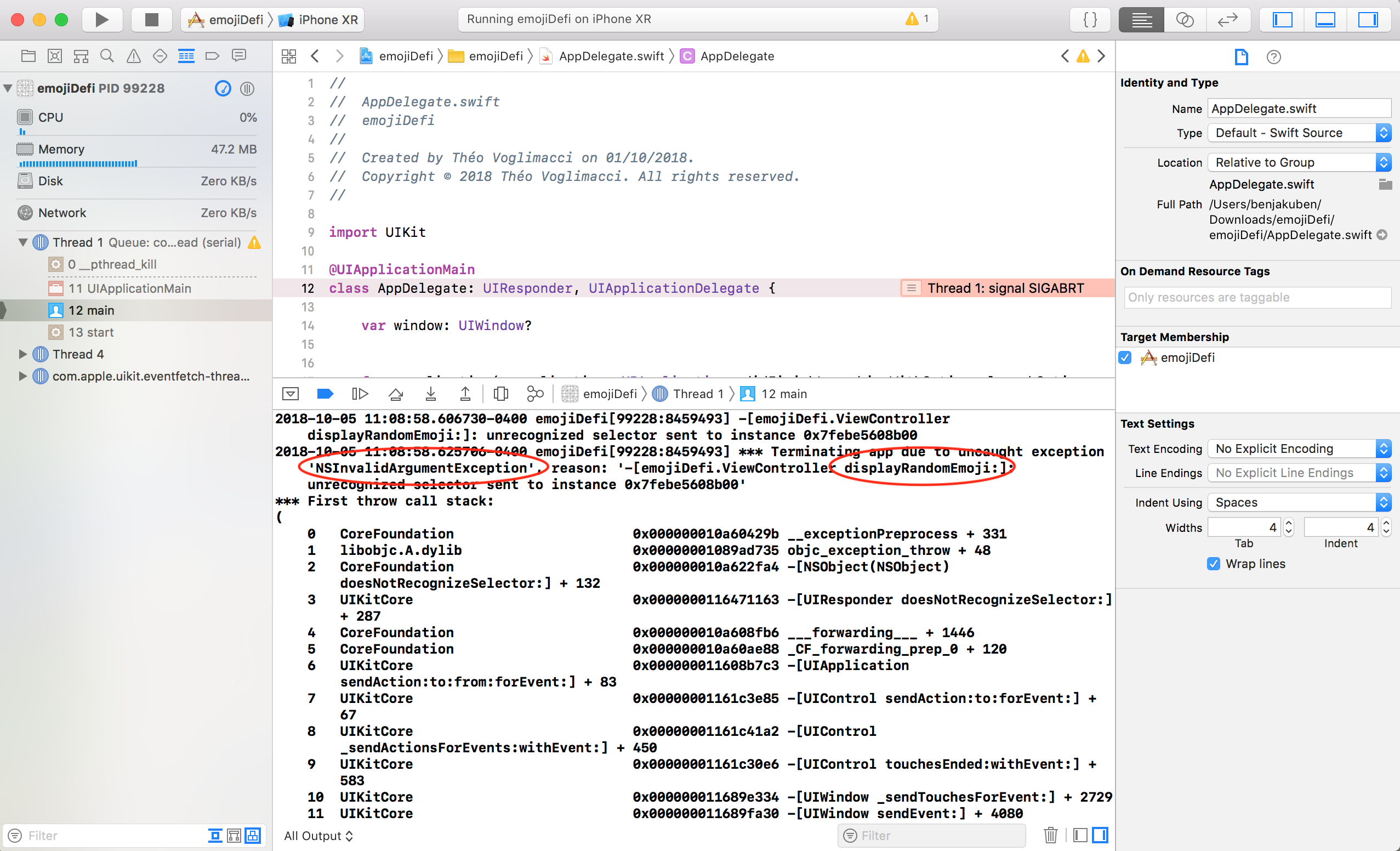This screenshot has width=1400, height=851.
Task: Open the Quick Help inspector tab
Action: pyautogui.click(x=1273, y=57)
